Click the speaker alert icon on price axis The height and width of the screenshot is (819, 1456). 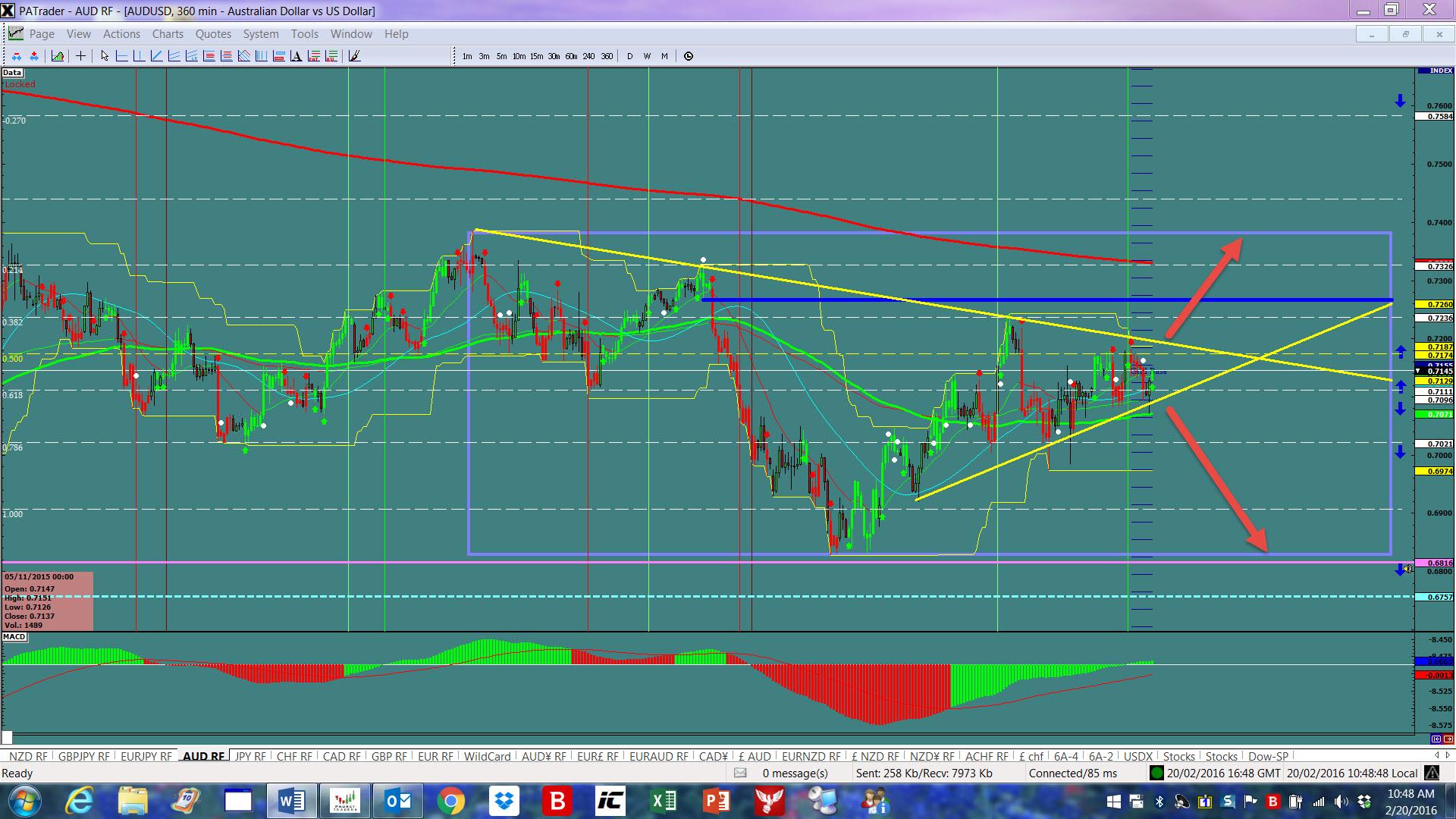click(x=1407, y=567)
